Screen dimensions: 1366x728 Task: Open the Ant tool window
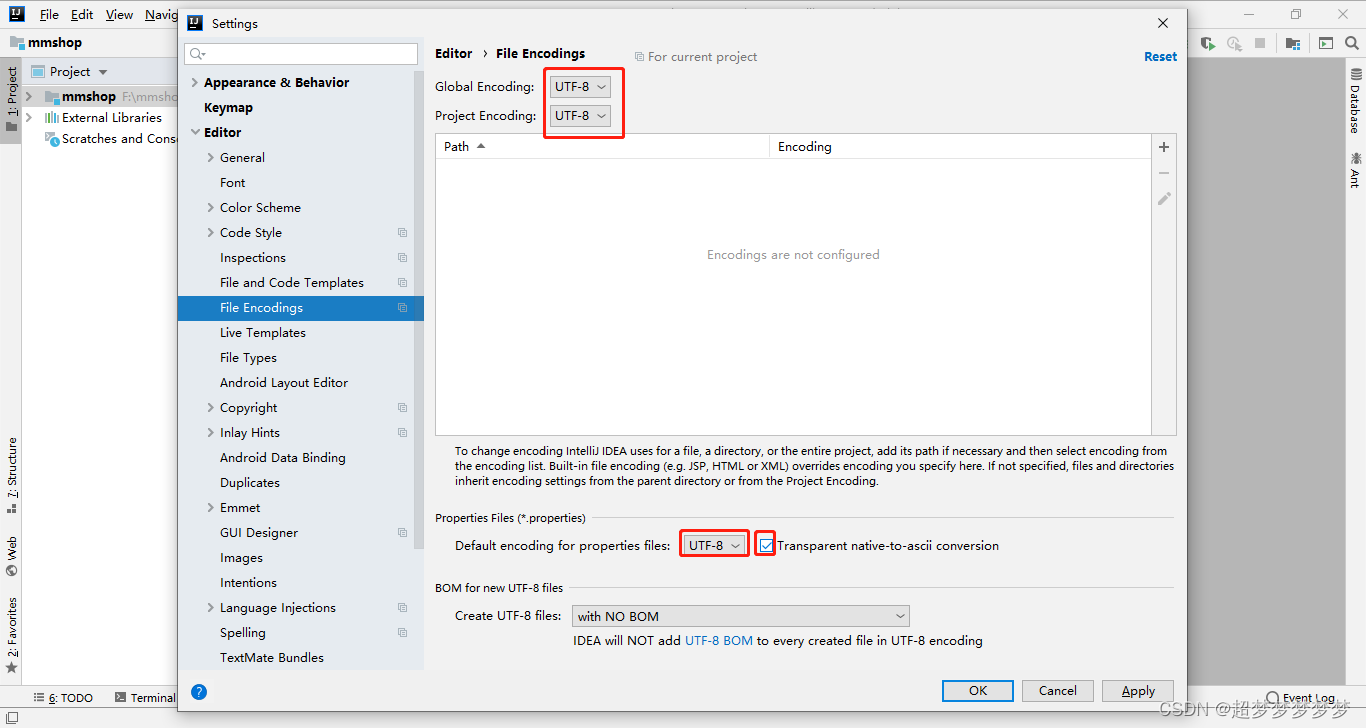pos(1356,169)
